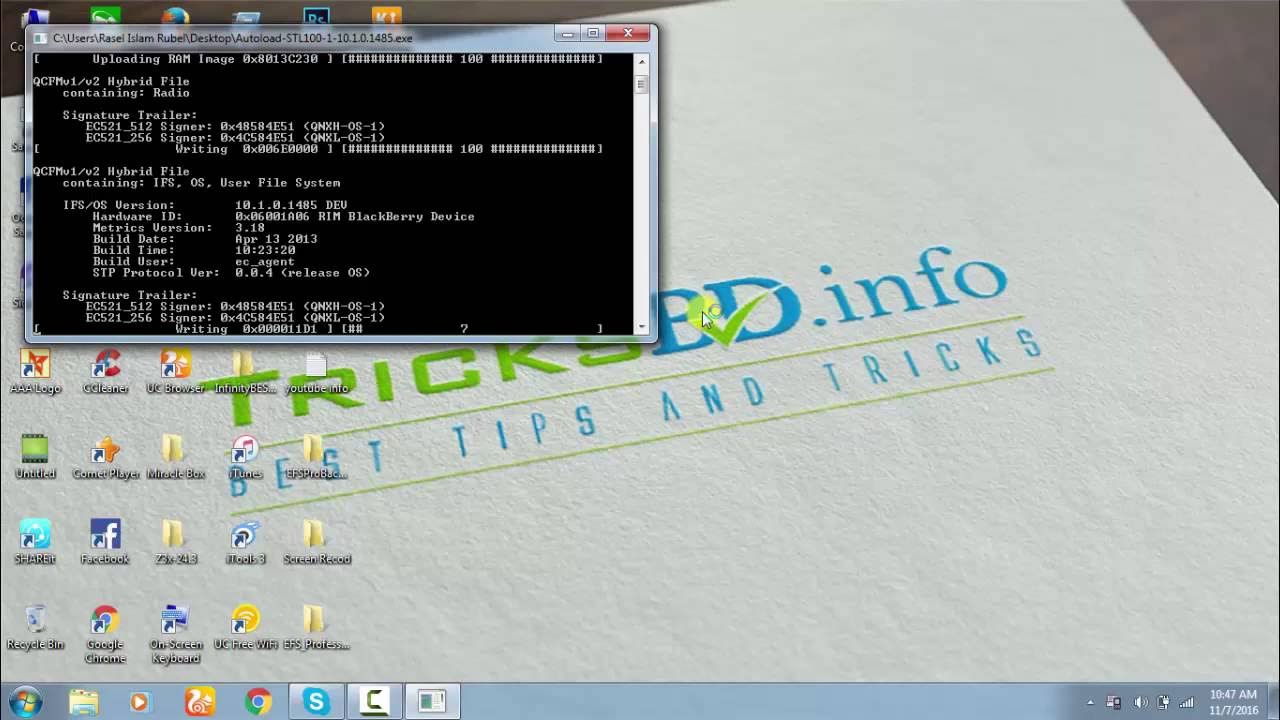This screenshot has height=720, width=1280.
Task: Click 'STP Protocol Ver:' console line
Action: [231, 273]
